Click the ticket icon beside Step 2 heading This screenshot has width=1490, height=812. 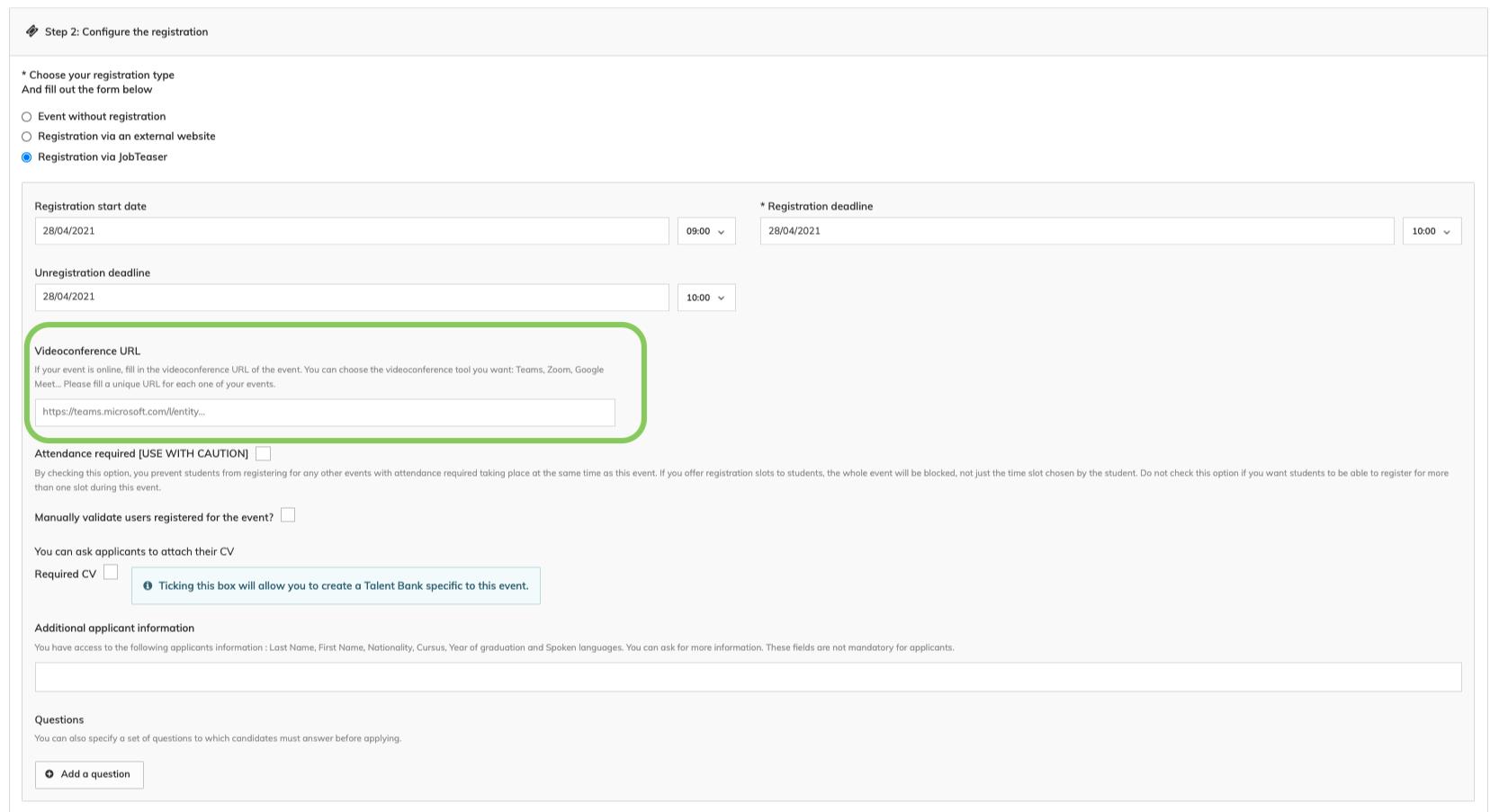tap(32, 31)
